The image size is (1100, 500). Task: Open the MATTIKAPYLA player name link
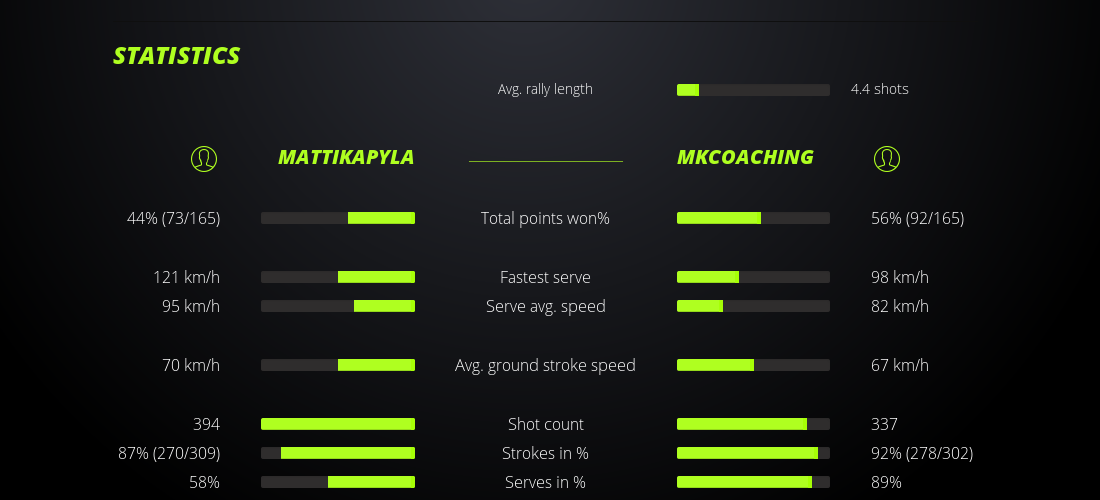click(x=346, y=157)
